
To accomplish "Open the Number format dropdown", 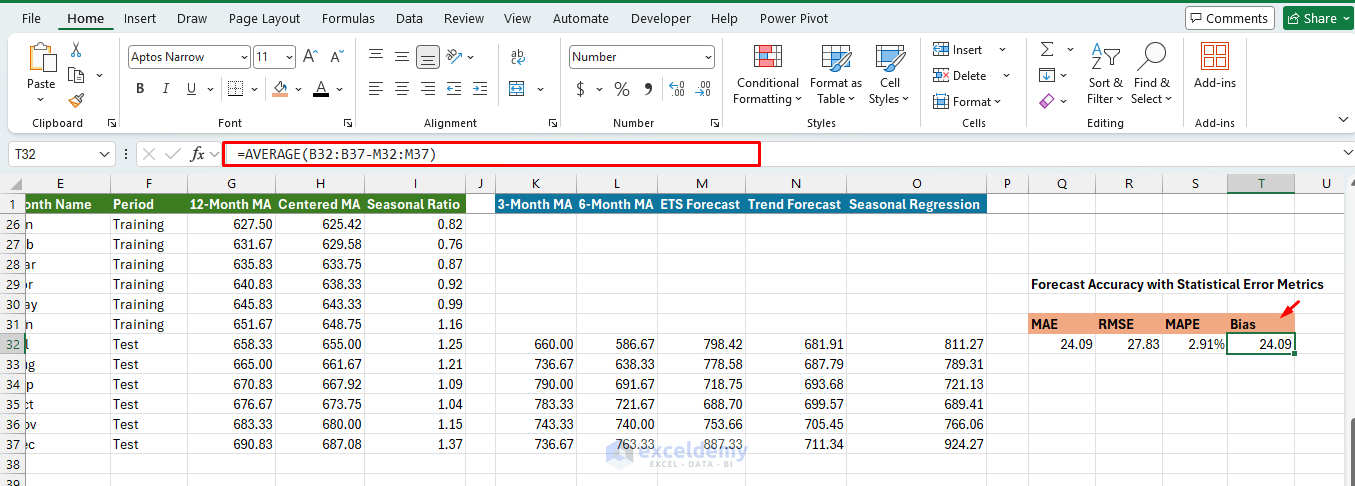I will pyautogui.click(x=708, y=57).
